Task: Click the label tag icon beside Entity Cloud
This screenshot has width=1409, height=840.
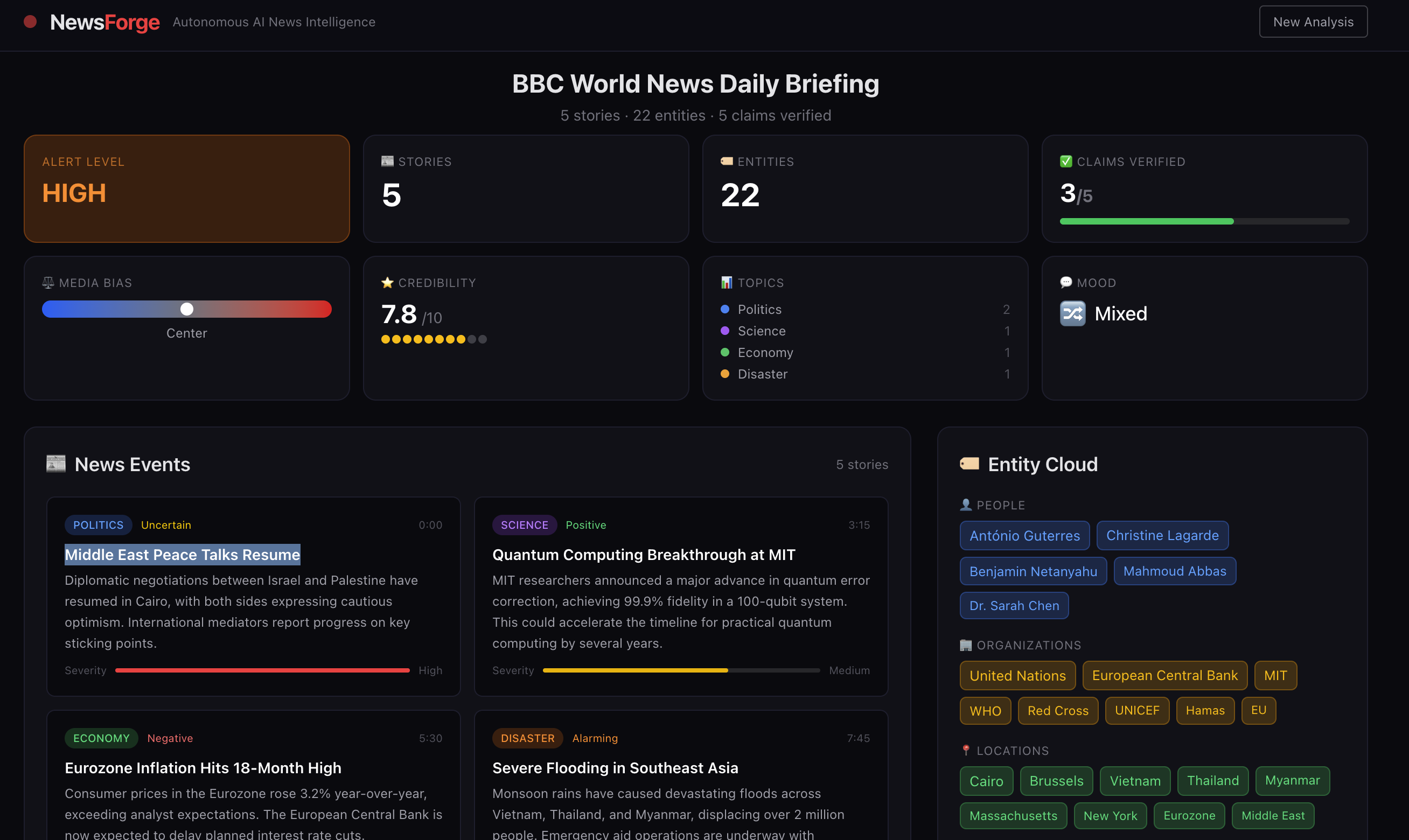Action: click(969, 464)
